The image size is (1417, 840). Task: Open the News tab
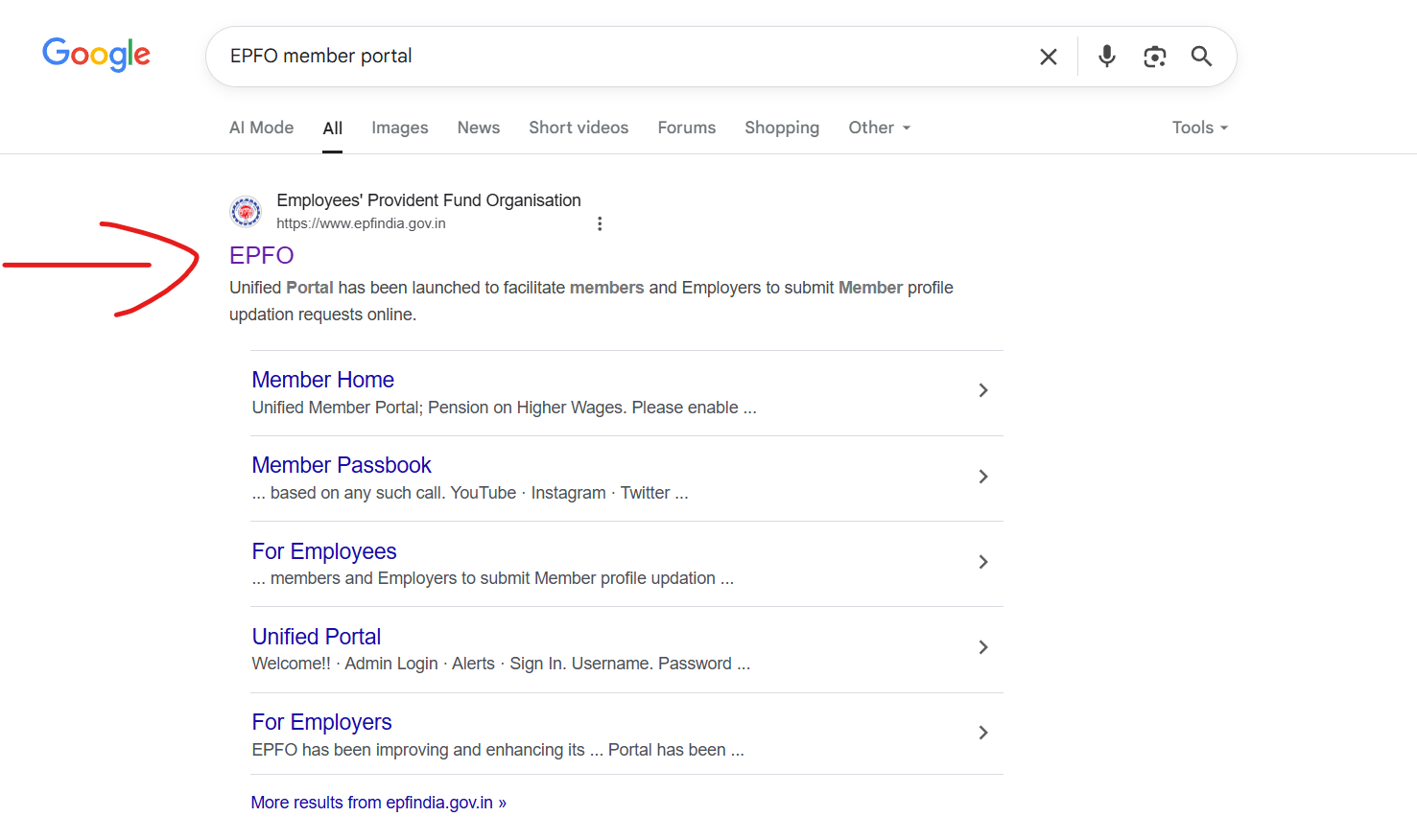point(479,128)
